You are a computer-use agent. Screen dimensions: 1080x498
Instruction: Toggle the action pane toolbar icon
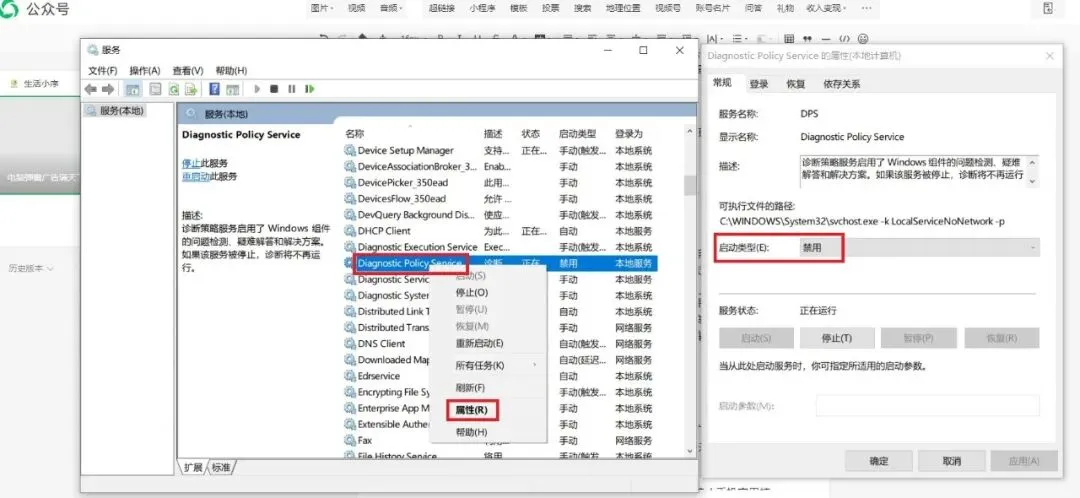233,89
